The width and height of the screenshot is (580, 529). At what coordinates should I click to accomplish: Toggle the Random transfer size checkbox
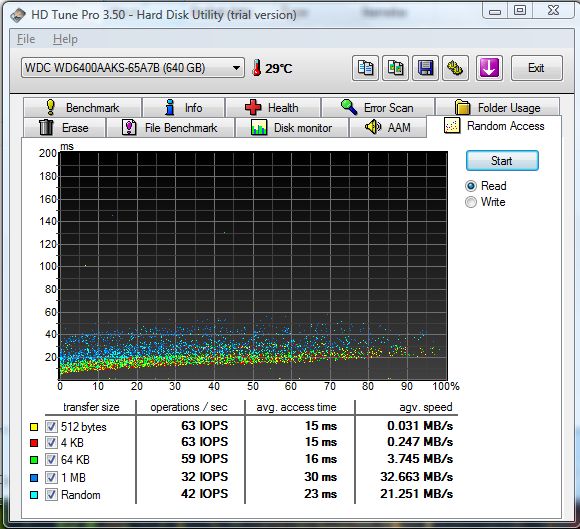point(51,495)
